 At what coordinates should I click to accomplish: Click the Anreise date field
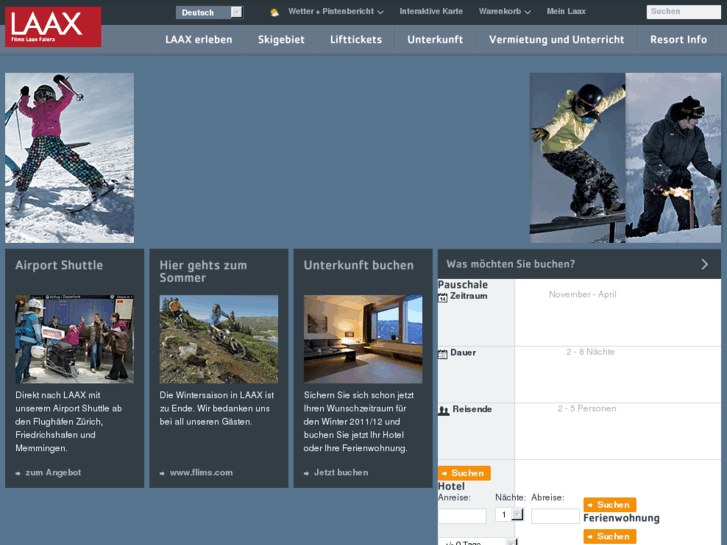(x=462, y=516)
